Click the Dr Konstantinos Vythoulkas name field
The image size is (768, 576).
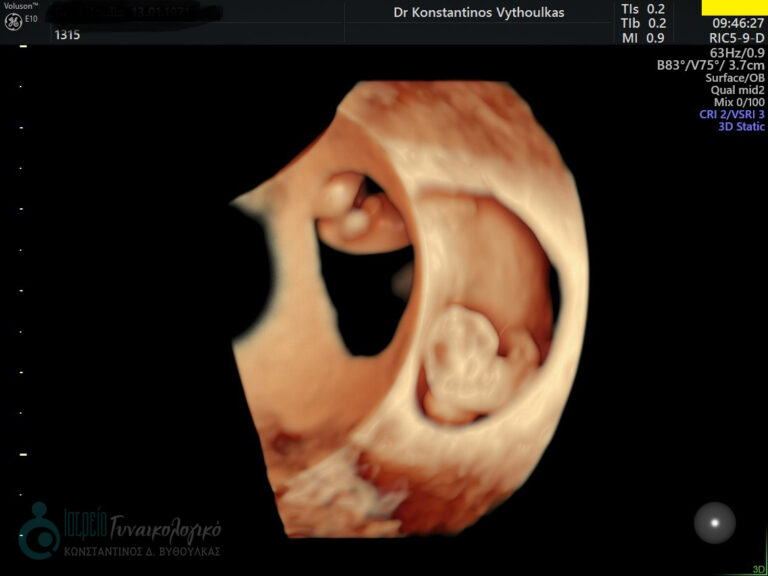click(479, 10)
